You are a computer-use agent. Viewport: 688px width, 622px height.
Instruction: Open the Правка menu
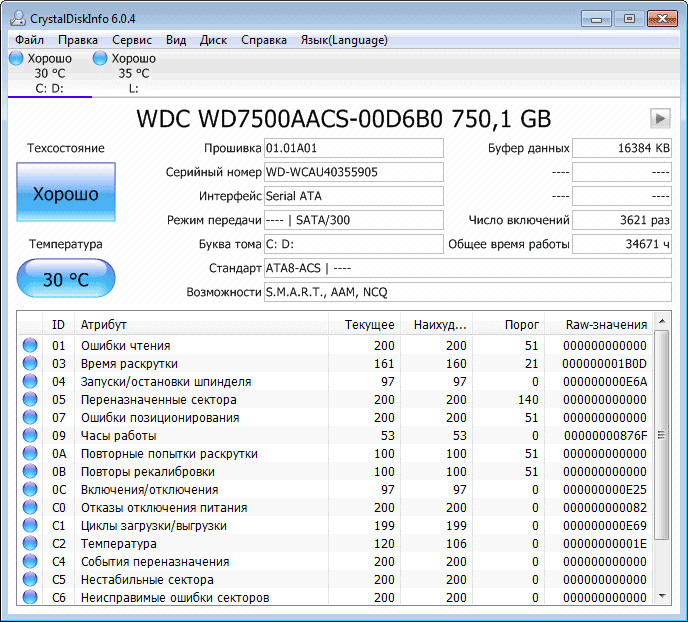[x=78, y=40]
